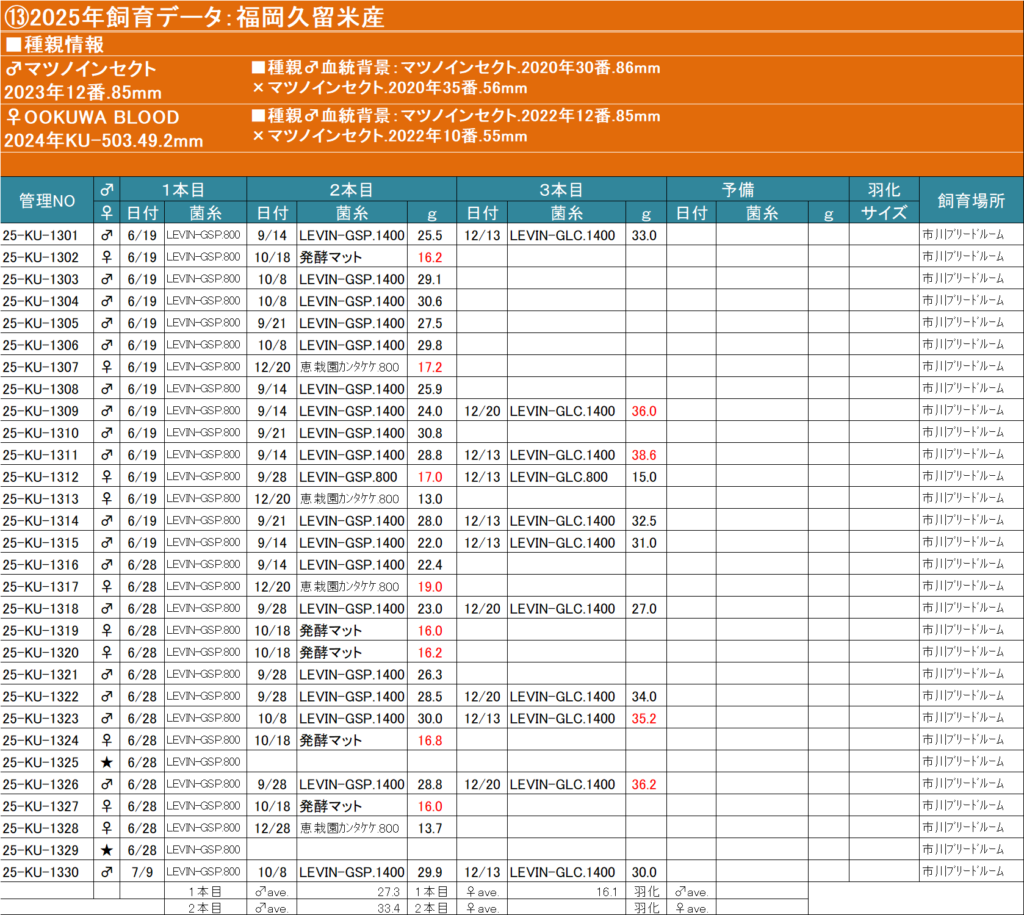
Task: Select the 飼育場所 column header
Action: point(971,201)
